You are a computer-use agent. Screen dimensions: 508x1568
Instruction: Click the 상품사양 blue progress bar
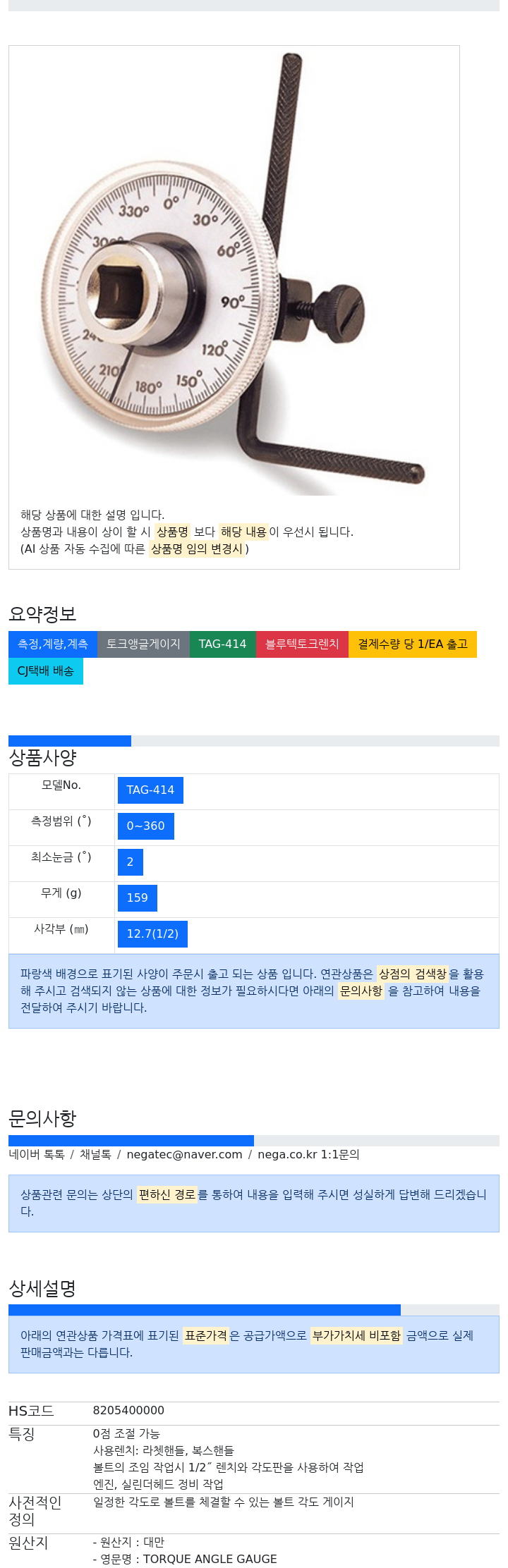pos(70,741)
